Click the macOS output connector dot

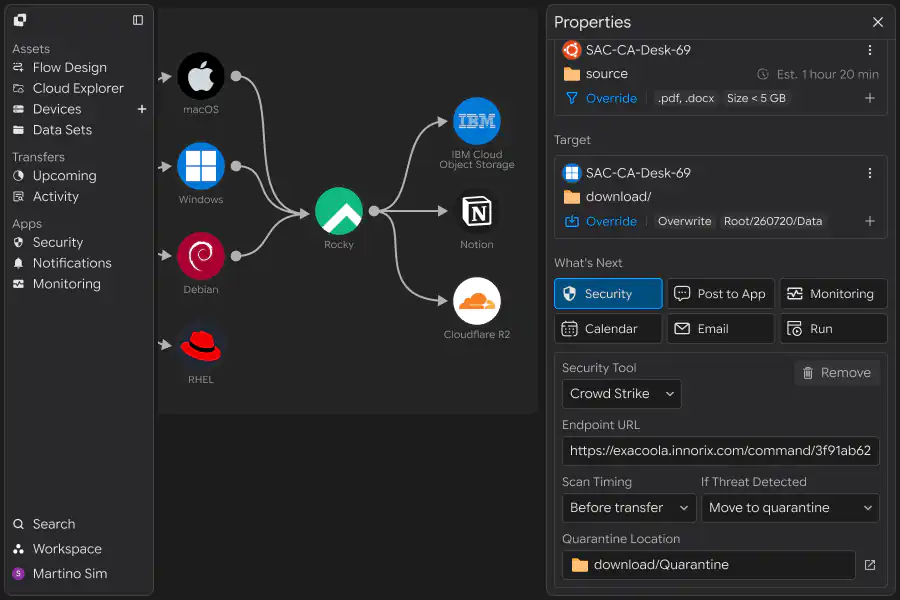pyautogui.click(x=236, y=76)
